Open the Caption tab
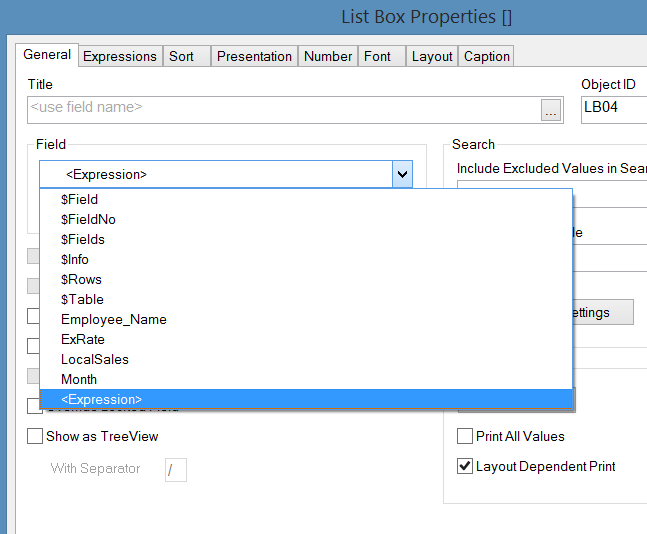The image size is (647, 534). [x=487, y=57]
